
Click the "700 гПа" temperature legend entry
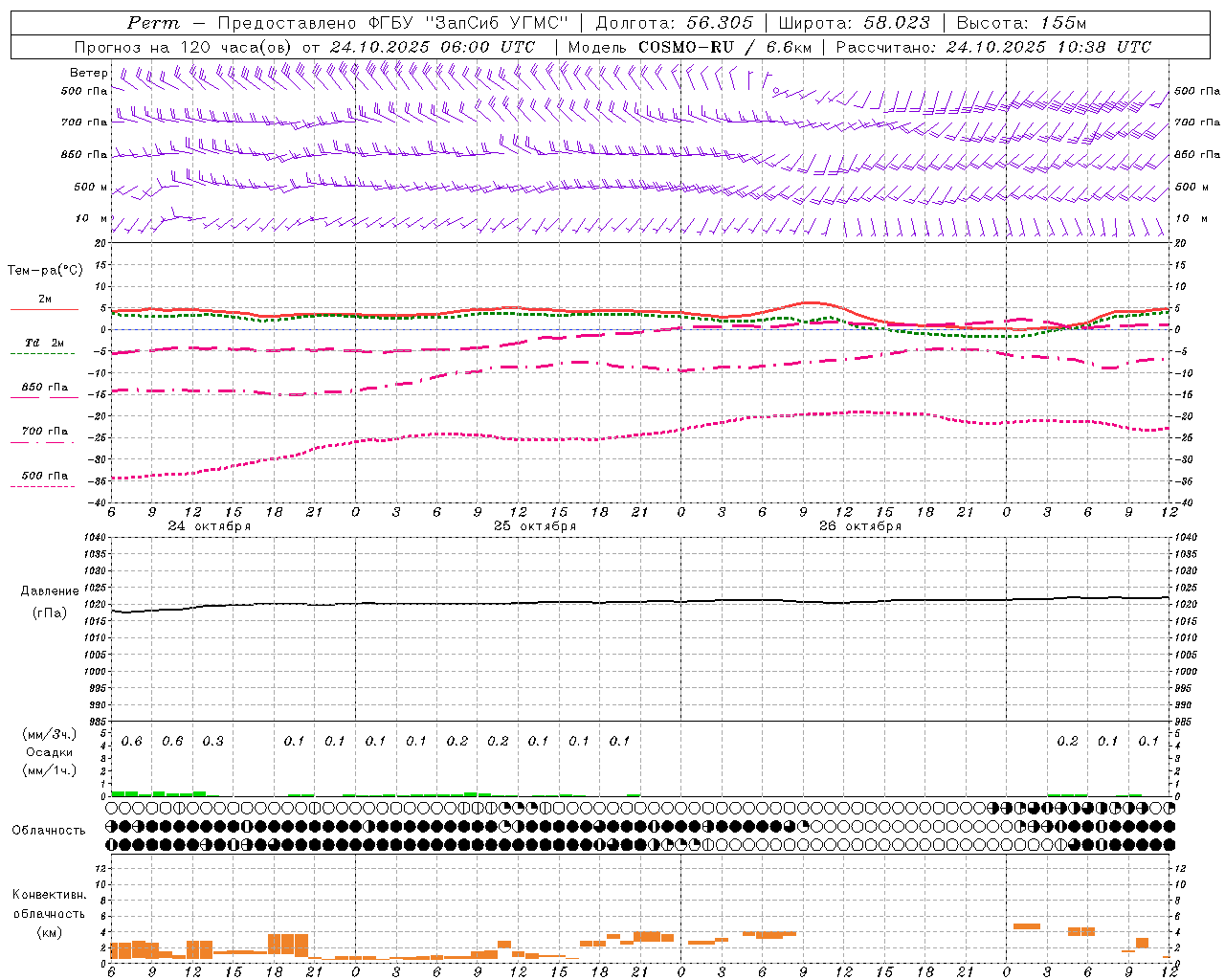[44, 435]
